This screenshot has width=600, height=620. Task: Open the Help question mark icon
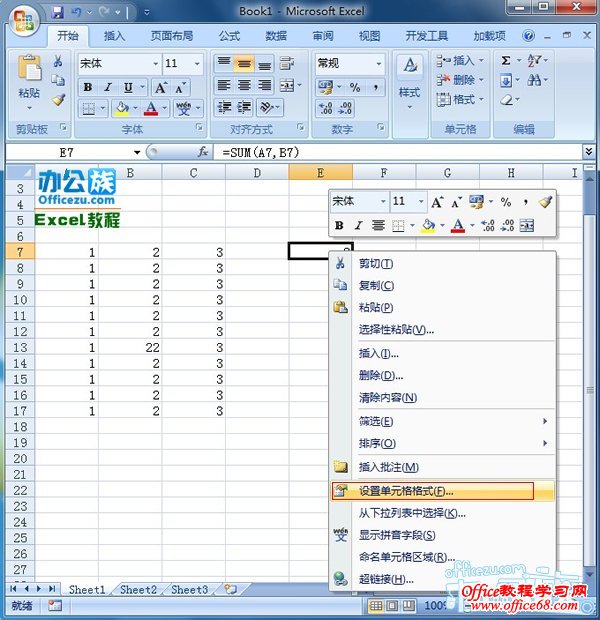(528, 36)
